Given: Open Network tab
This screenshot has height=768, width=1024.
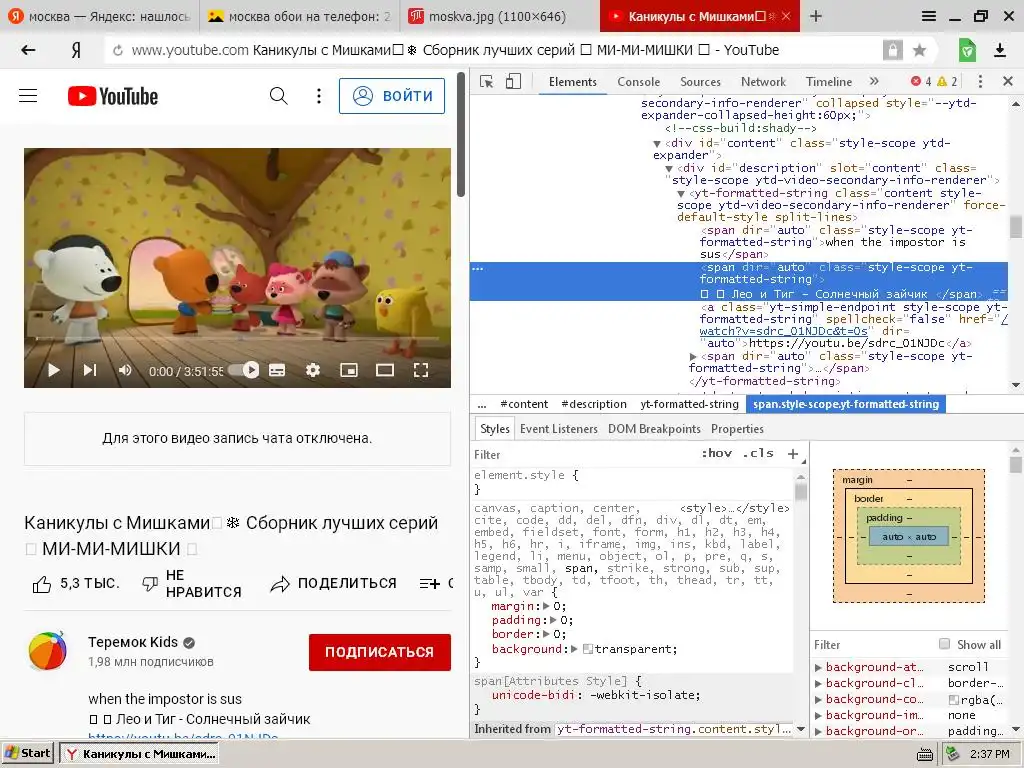Looking at the screenshot, I should click(x=763, y=82).
